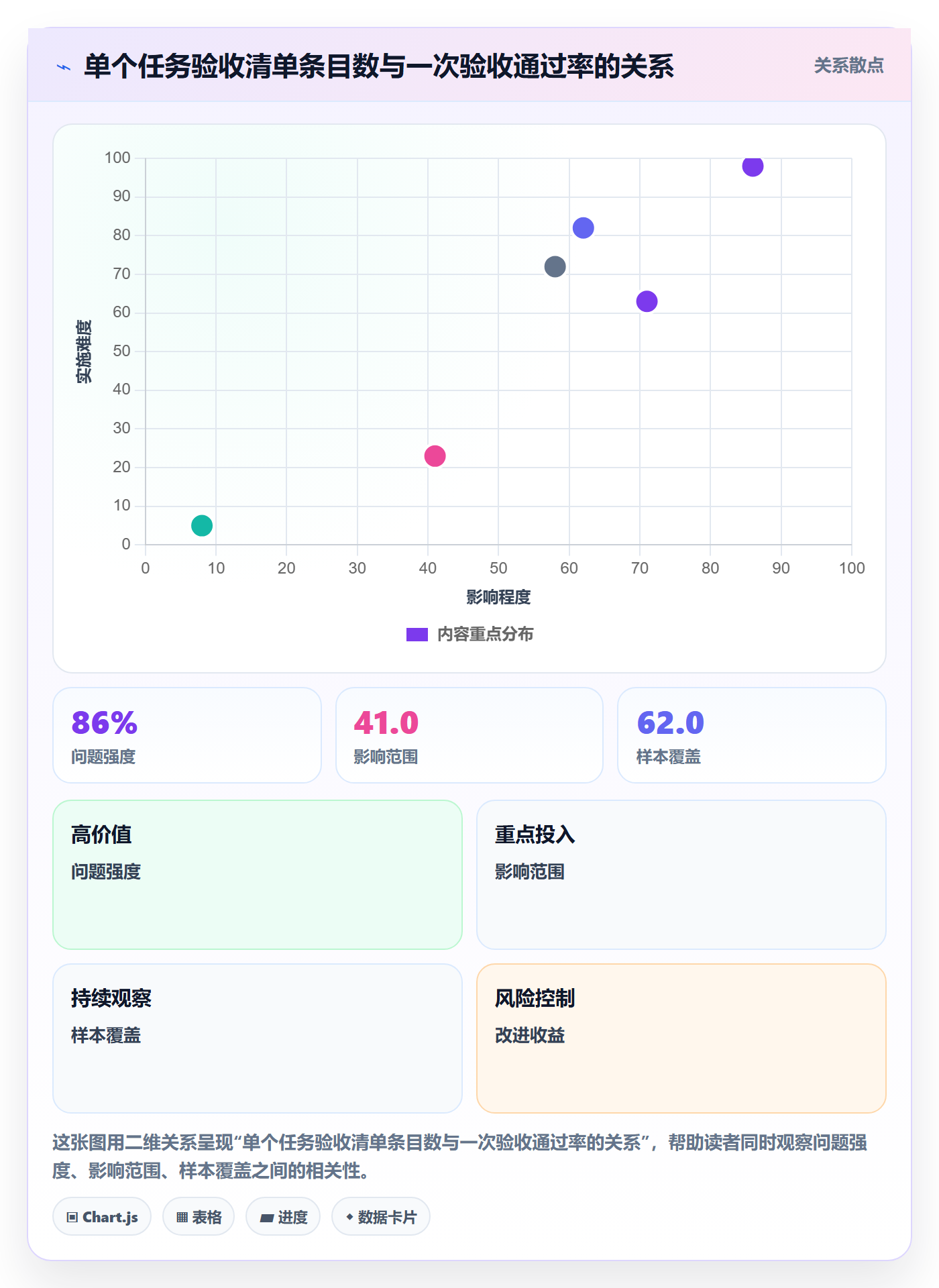Image resolution: width=939 pixels, height=1288 pixels.
Task: Click 样本覆盖 text in the 持续观察 card
Action: coord(106,1036)
